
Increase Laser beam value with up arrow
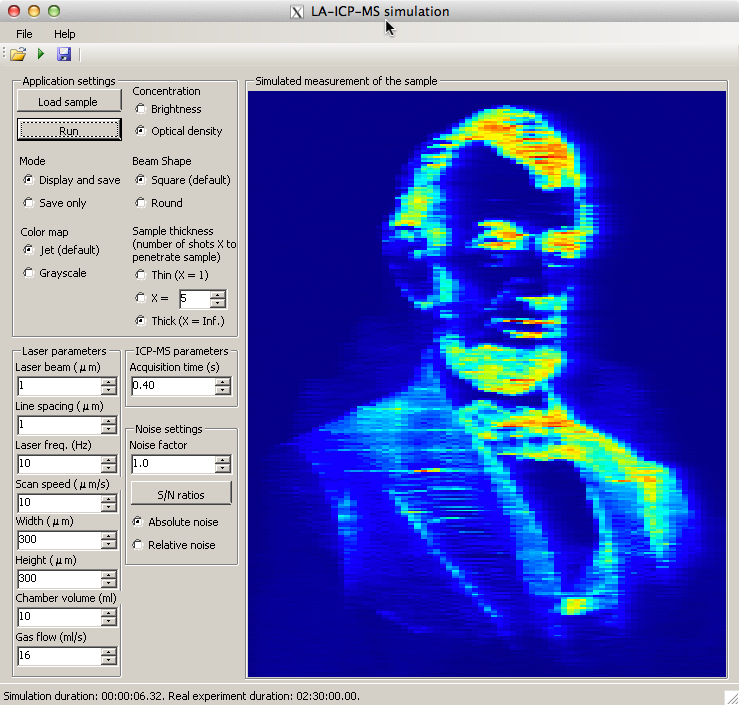(x=109, y=382)
